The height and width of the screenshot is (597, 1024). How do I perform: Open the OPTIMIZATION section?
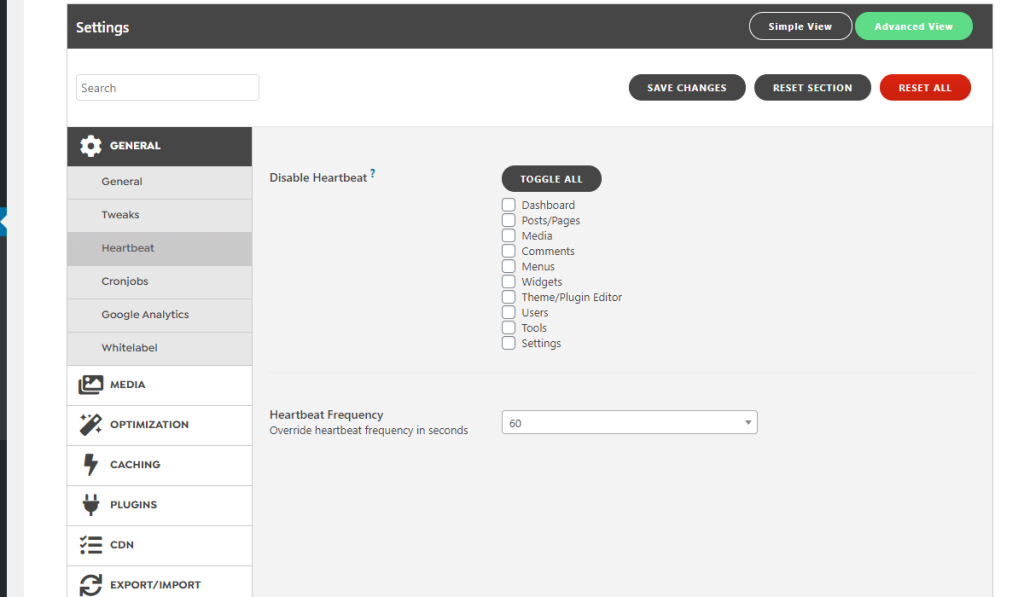[159, 425]
